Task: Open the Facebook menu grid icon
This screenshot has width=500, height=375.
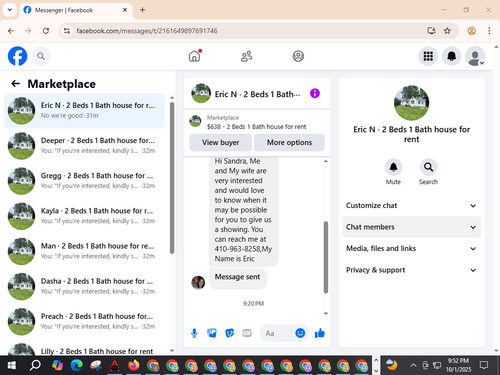Action: pyautogui.click(x=428, y=56)
